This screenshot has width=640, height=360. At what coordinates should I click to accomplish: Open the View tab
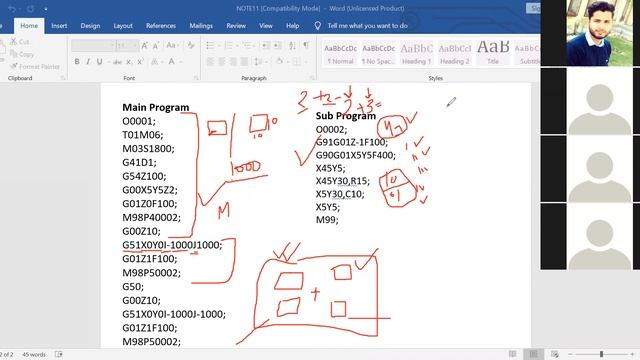tap(266, 26)
